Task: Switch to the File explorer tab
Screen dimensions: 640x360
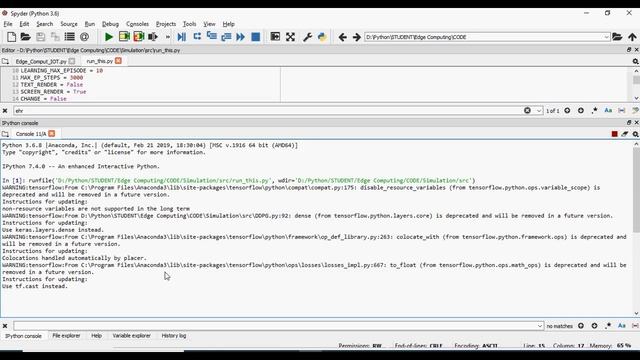Action: pyautogui.click(x=66, y=336)
